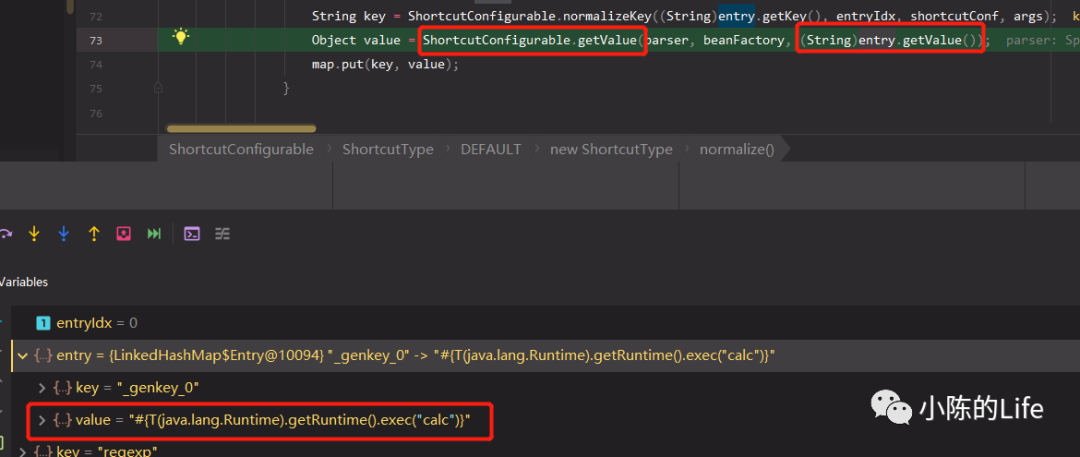Click the new ShortcutType breadcrumb
1080x457 pixels.
pos(611,149)
